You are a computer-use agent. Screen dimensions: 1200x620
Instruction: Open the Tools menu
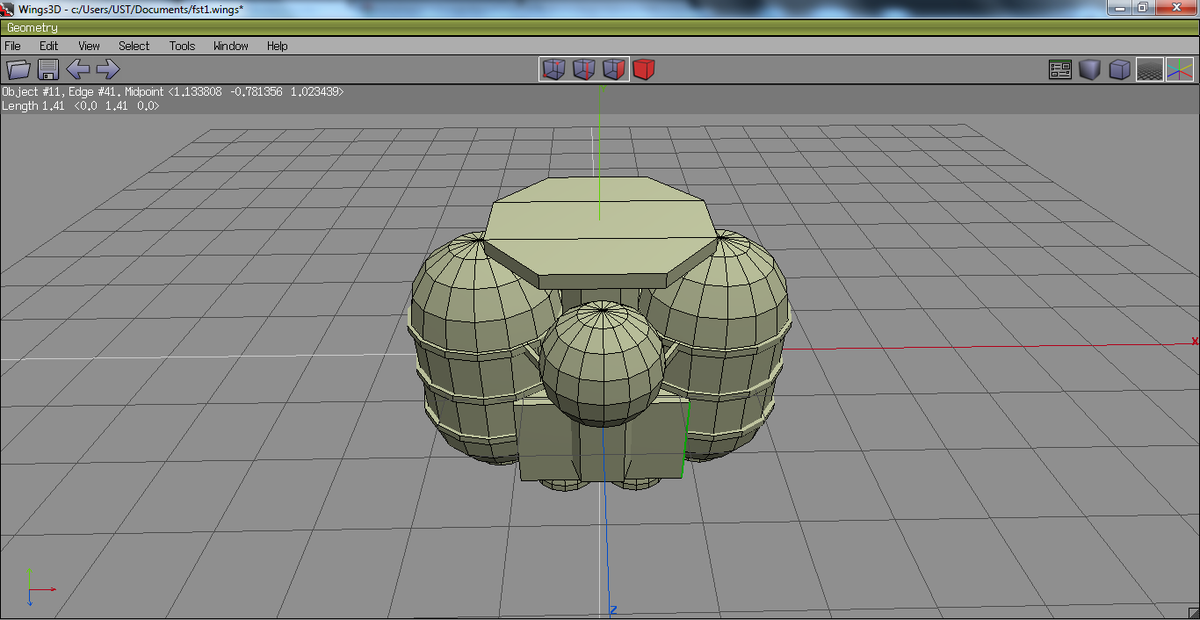click(182, 46)
